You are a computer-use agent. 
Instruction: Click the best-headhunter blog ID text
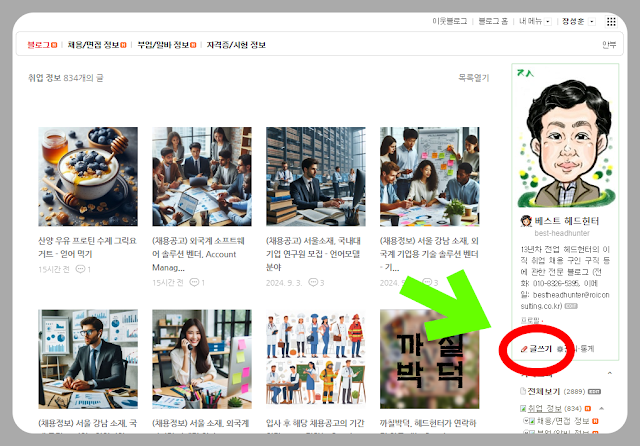click(x=562, y=233)
